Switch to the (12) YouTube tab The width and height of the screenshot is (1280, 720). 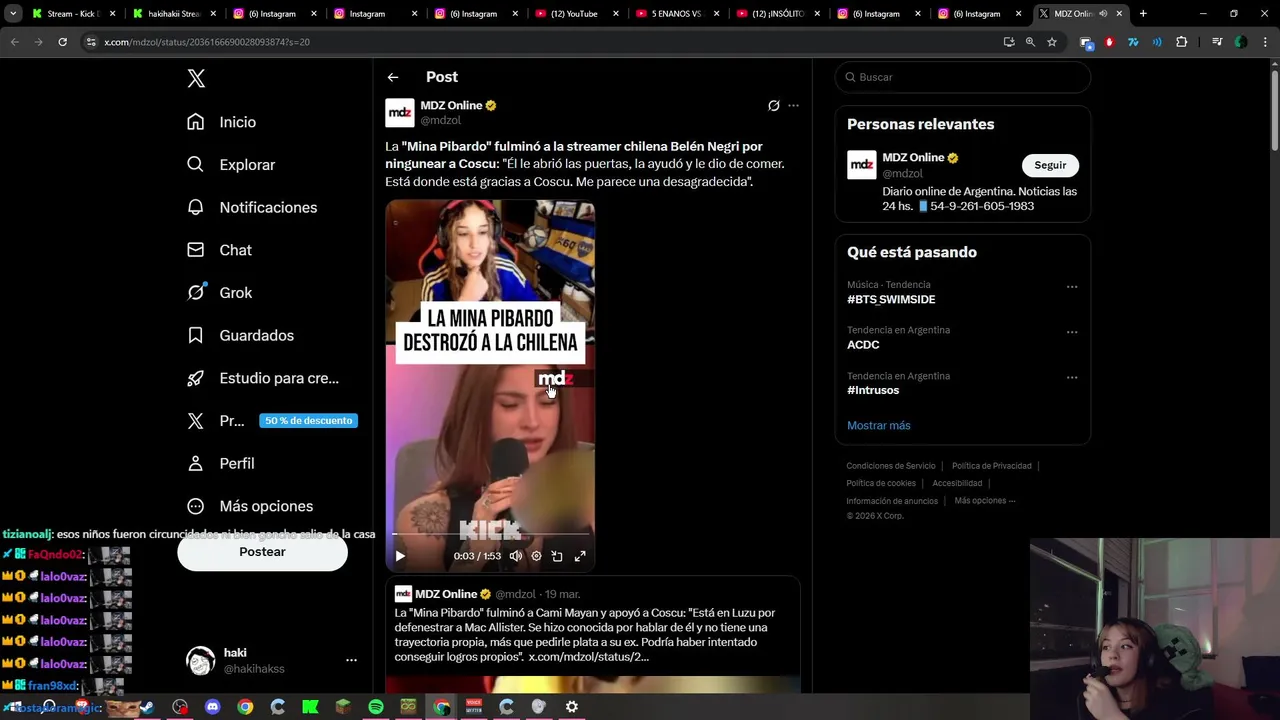(575, 14)
